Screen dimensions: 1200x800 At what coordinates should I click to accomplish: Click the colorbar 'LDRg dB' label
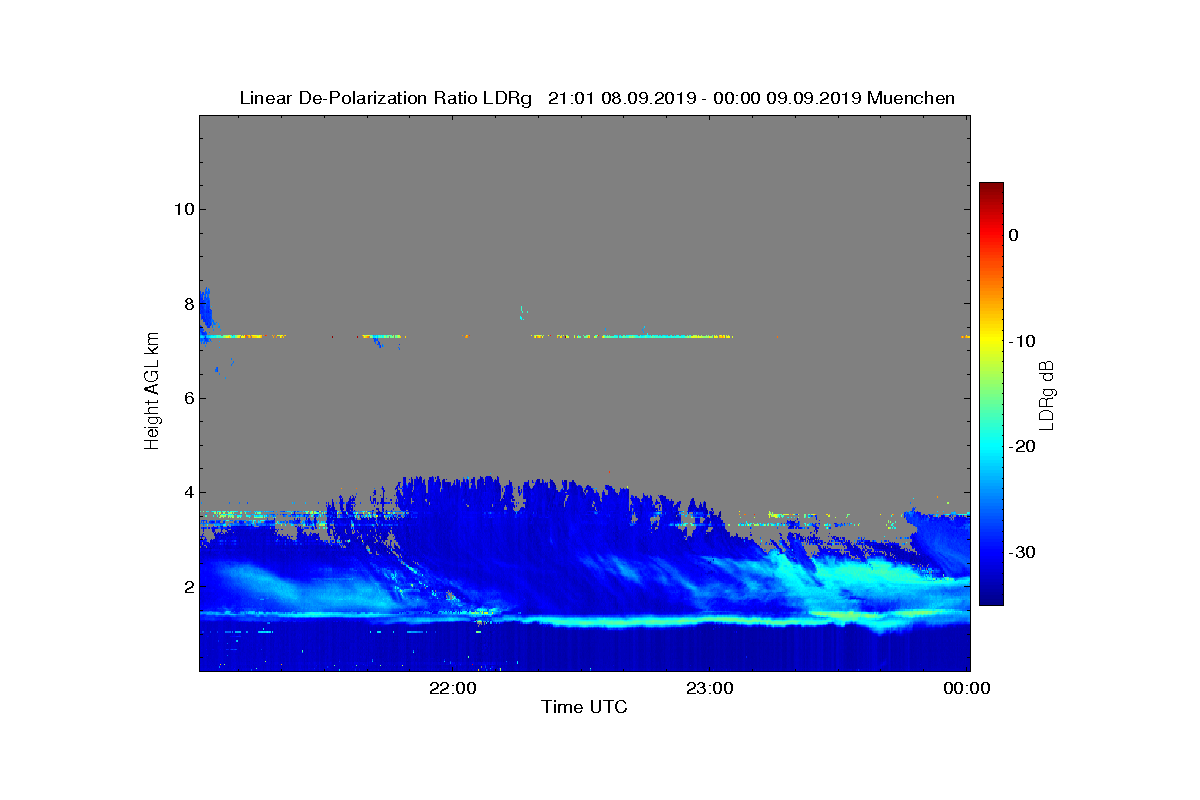pyautogui.click(x=1047, y=394)
